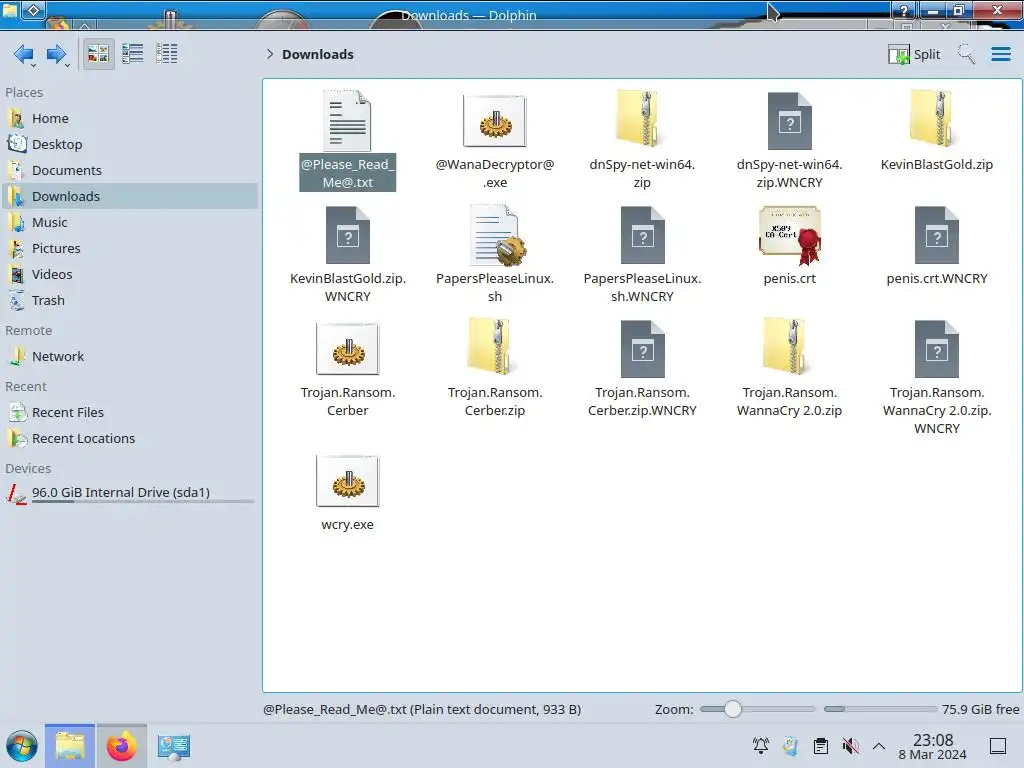Open Desktop in Places

click(x=129, y=144)
